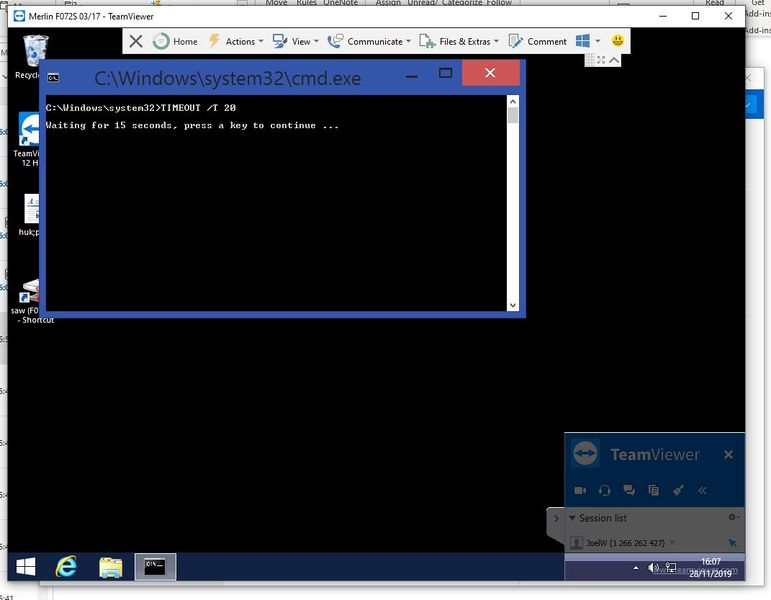Open Internet Explorer from remote taskbar
This screenshot has width=771, height=600.
pyautogui.click(x=67, y=567)
